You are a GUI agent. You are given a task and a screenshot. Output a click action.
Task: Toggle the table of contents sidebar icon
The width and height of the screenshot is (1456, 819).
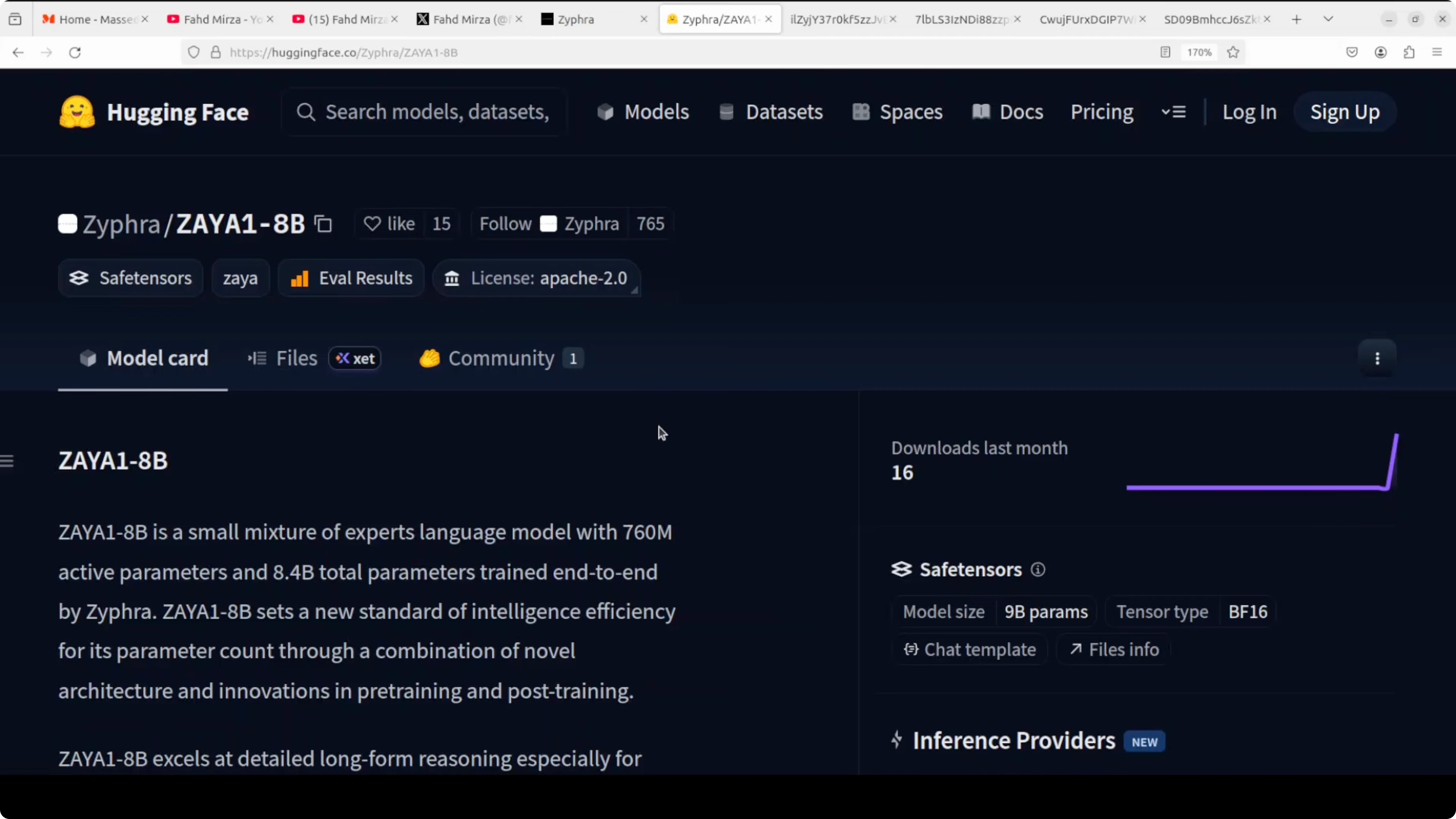(x=7, y=461)
